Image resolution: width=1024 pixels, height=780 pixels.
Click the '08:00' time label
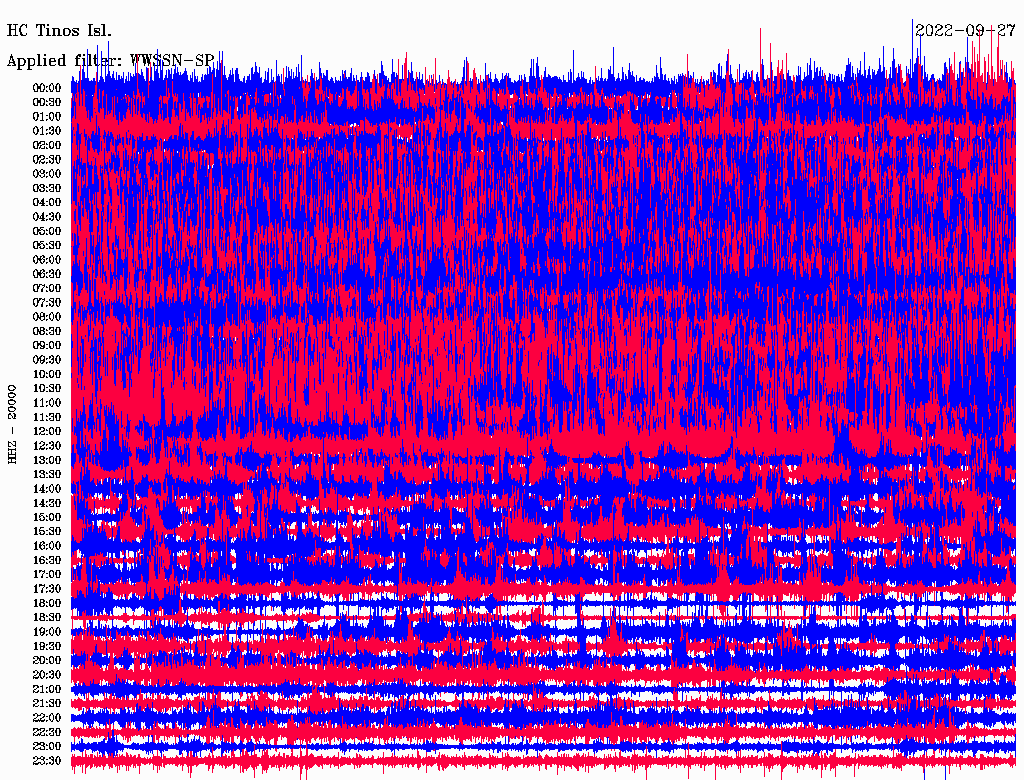47,317
